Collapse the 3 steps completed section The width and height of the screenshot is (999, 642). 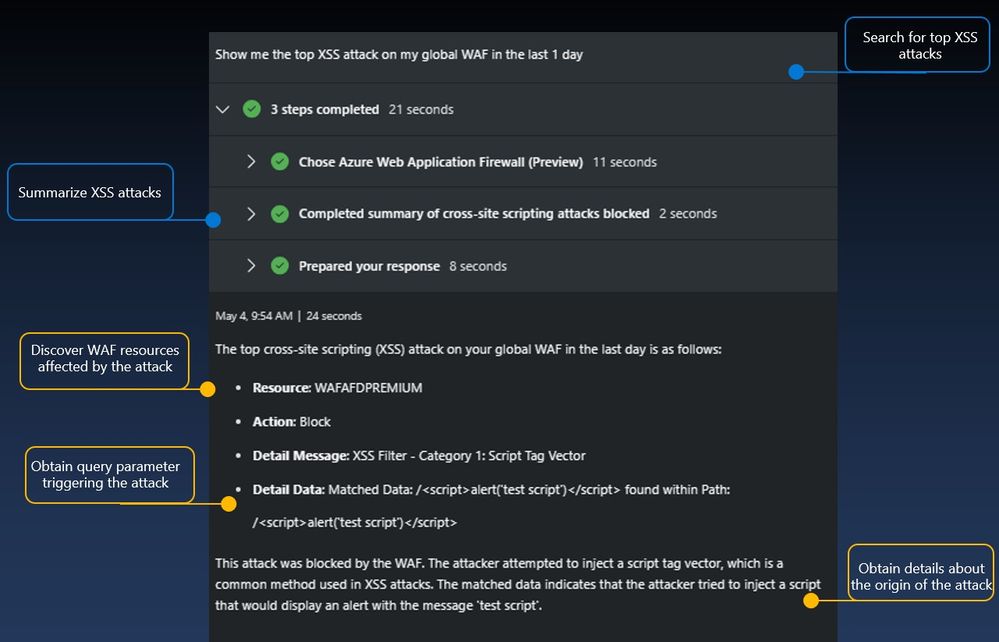[223, 109]
